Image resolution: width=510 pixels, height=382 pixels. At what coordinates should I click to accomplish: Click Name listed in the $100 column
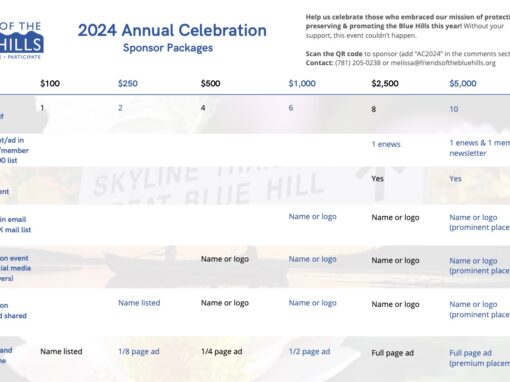coord(61,351)
